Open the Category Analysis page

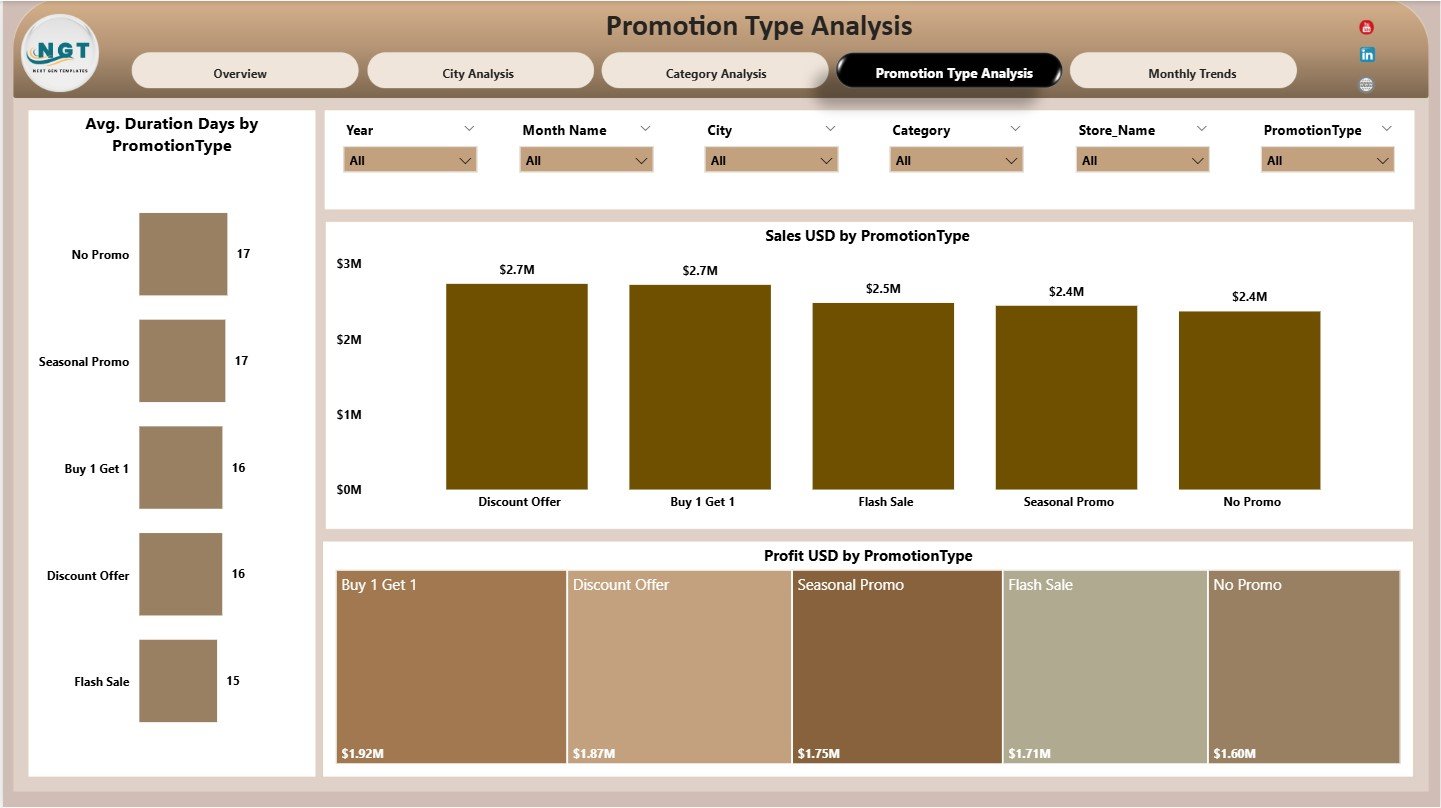[715, 72]
